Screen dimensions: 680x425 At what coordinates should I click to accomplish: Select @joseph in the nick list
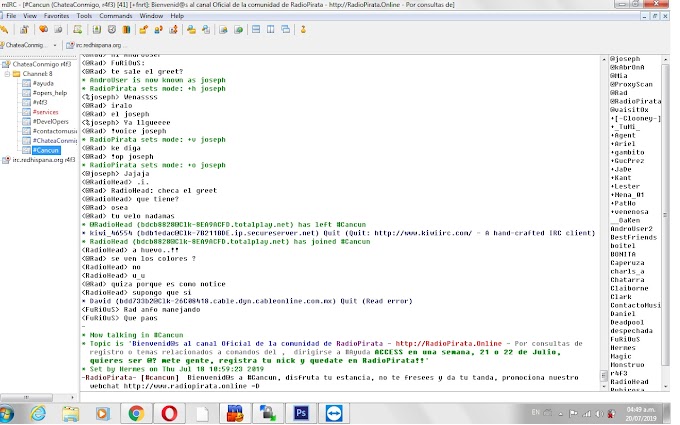(x=625, y=59)
